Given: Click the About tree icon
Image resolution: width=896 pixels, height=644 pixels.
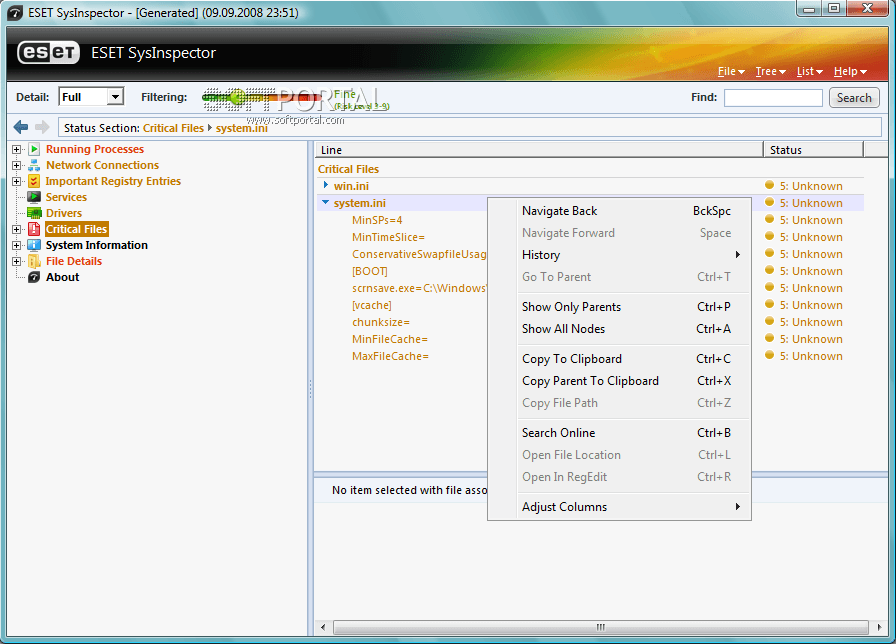Looking at the screenshot, I should [34, 277].
